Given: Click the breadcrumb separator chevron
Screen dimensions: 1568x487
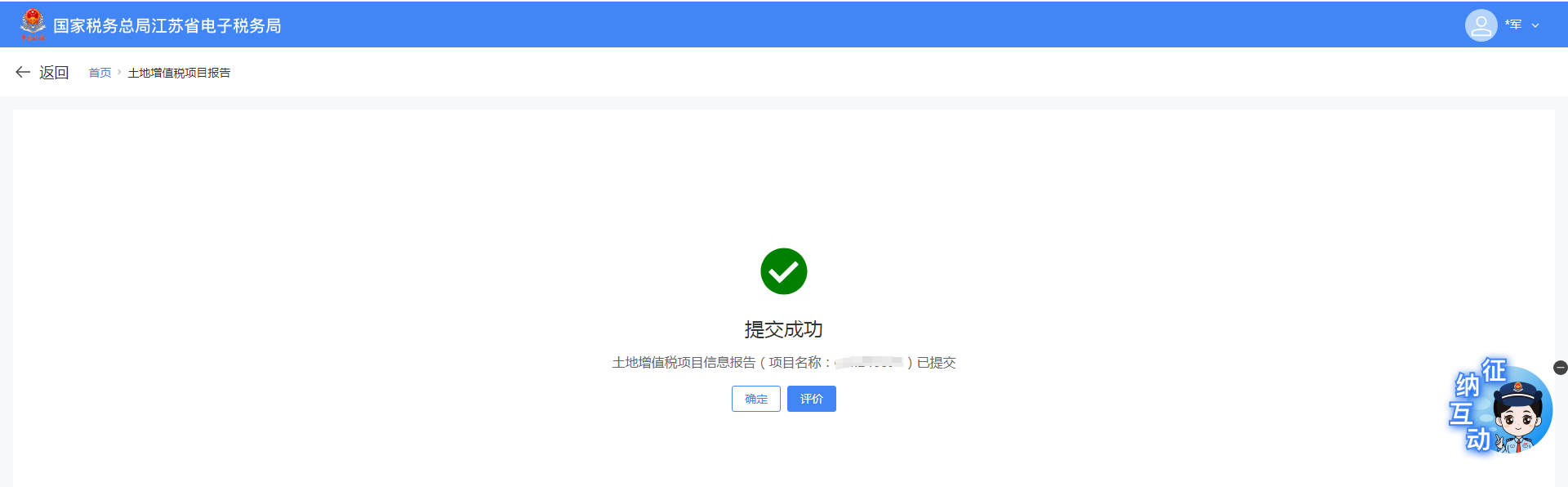Looking at the screenshot, I should 119,72.
